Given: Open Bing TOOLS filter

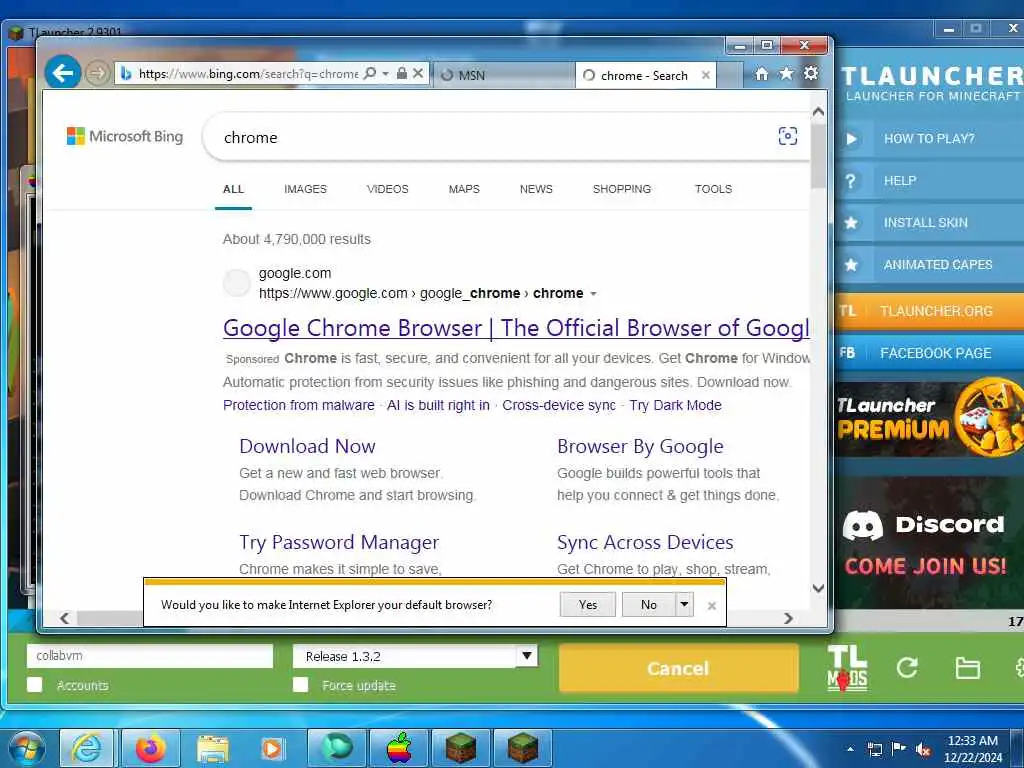Looking at the screenshot, I should click(x=713, y=189).
